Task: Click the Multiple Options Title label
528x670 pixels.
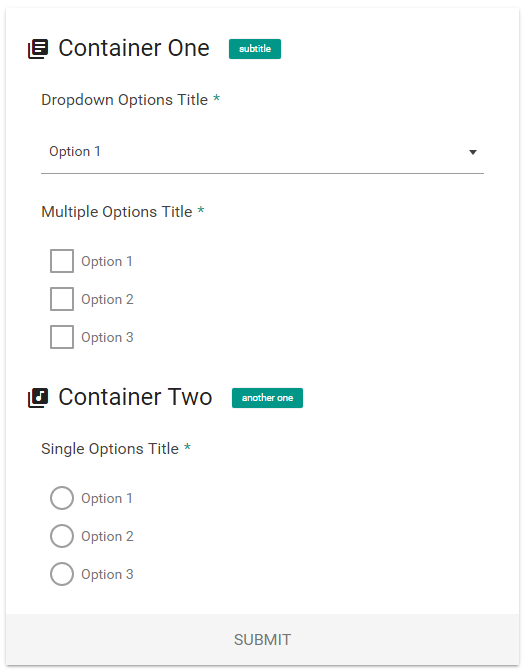Action: [117, 212]
